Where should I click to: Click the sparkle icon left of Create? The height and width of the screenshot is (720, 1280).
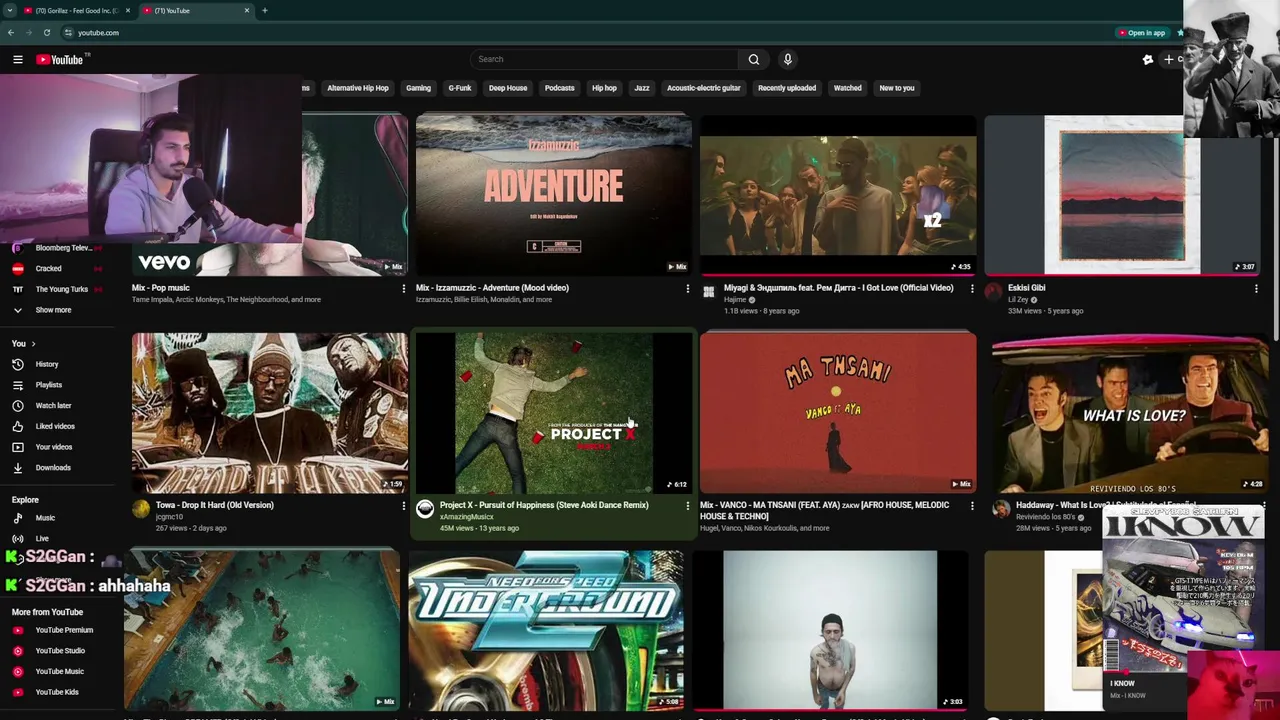(1148, 60)
